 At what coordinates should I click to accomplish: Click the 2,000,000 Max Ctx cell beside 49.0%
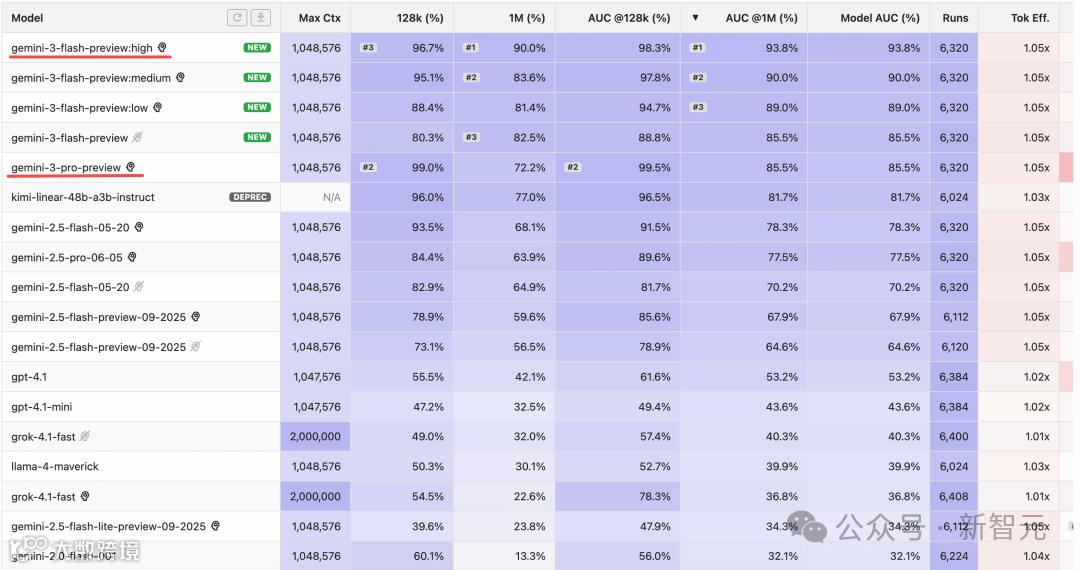point(315,436)
